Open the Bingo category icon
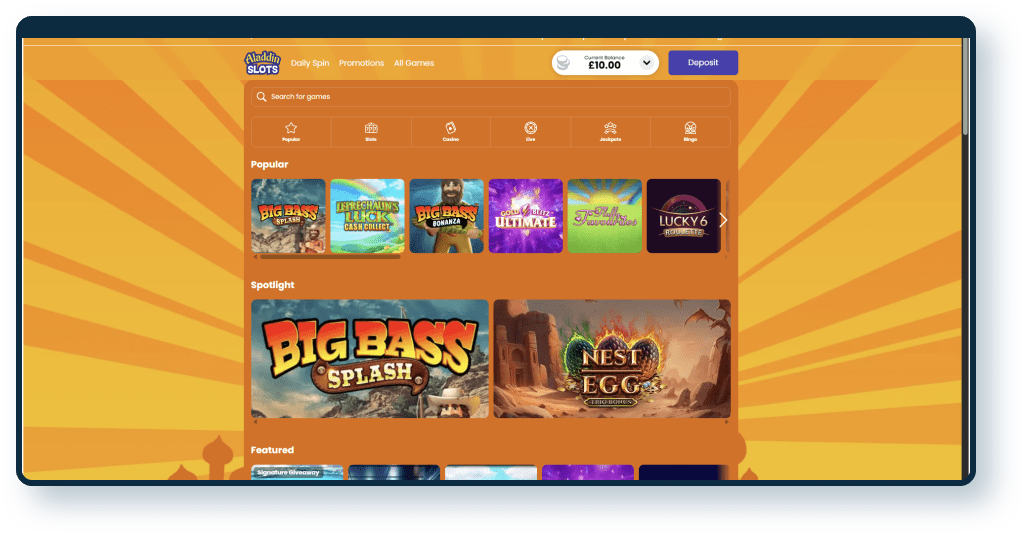The width and height of the screenshot is (1024, 534). (x=690, y=131)
